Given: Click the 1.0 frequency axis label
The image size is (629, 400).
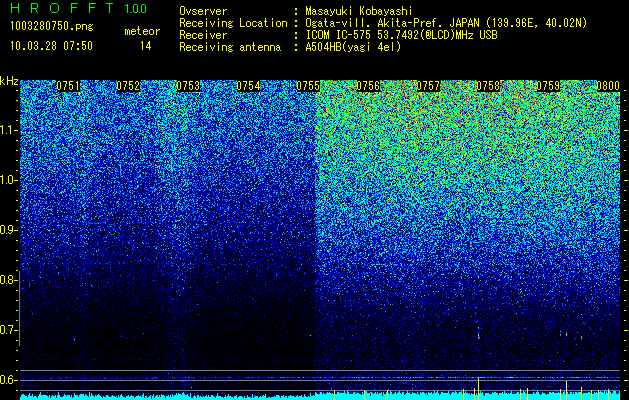Looking at the screenshot, I should pyautogui.click(x=9, y=181).
